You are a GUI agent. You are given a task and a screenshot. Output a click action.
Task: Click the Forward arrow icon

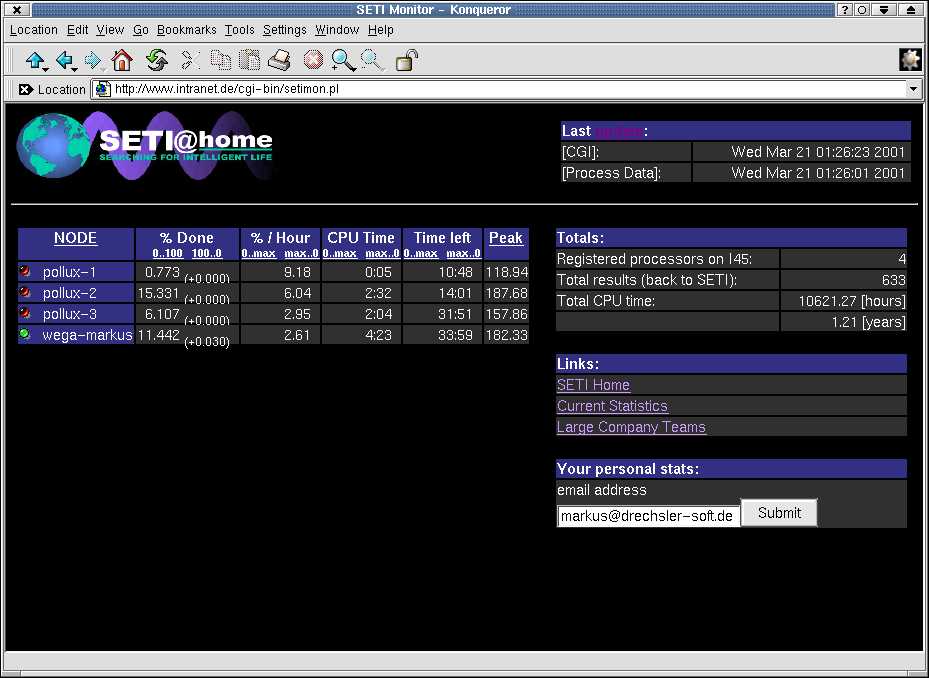93,60
